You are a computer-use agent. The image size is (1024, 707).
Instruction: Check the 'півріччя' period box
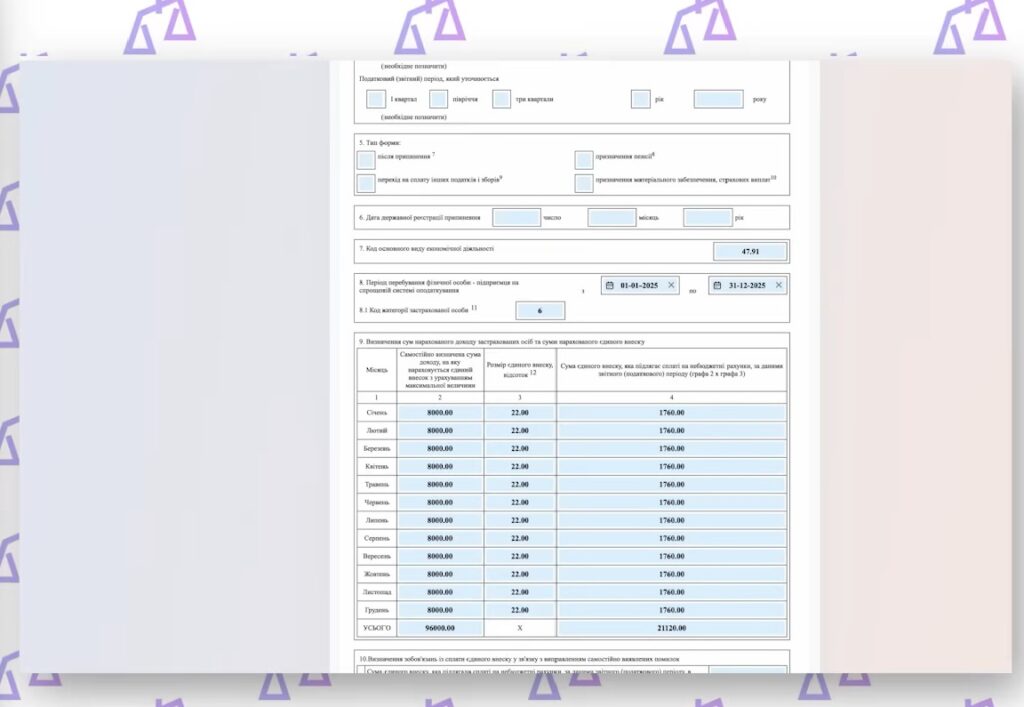[438, 99]
